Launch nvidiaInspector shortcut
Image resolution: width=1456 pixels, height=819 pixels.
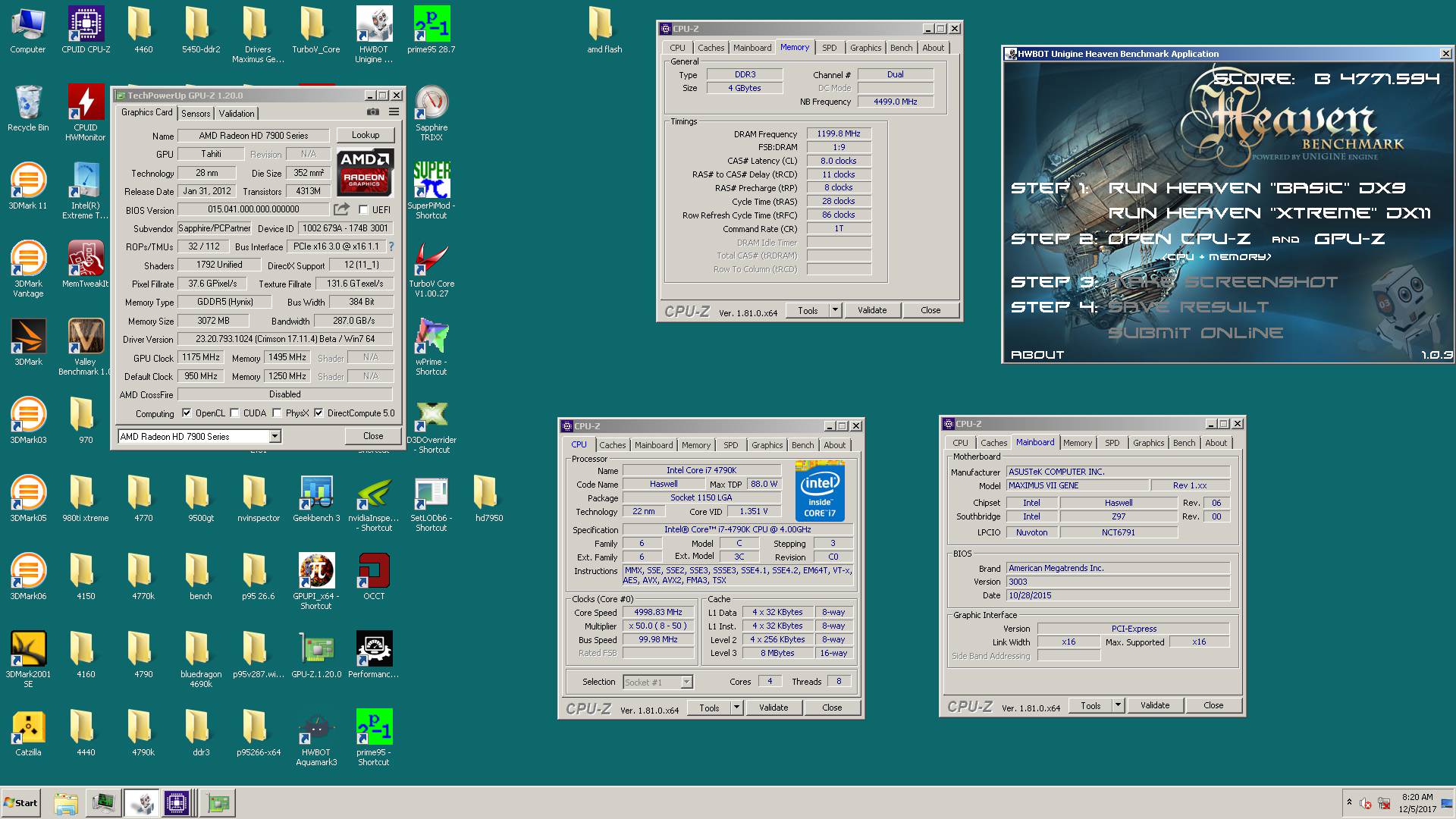pyautogui.click(x=374, y=503)
